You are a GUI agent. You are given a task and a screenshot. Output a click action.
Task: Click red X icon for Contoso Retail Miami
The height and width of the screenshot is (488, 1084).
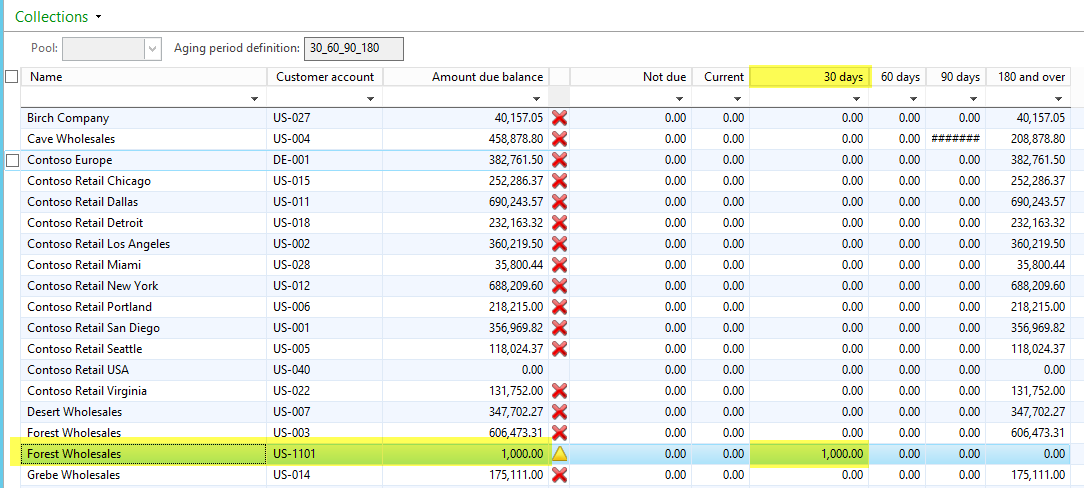[x=559, y=265]
